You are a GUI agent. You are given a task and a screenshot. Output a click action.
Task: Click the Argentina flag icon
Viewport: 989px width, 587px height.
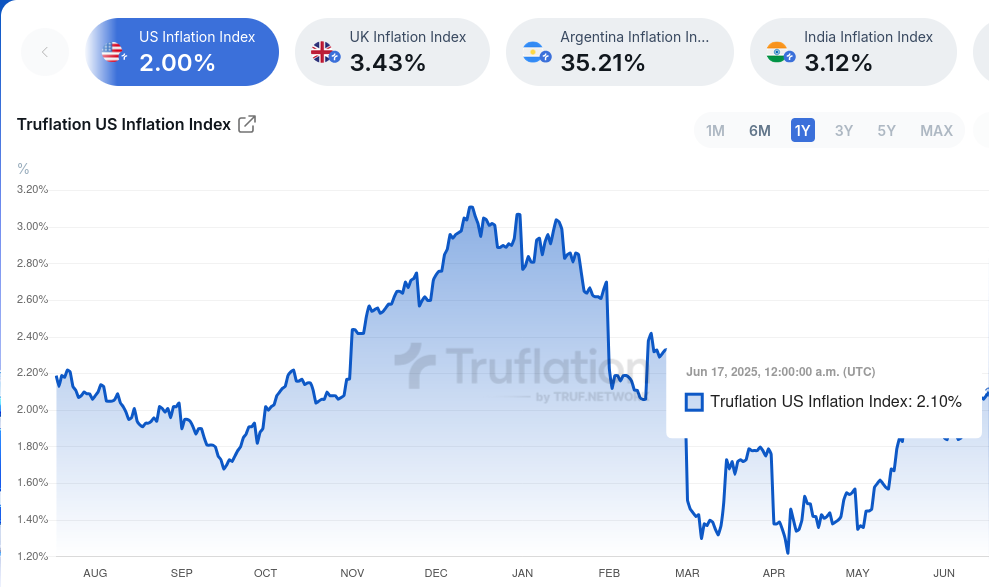click(535, 52)
